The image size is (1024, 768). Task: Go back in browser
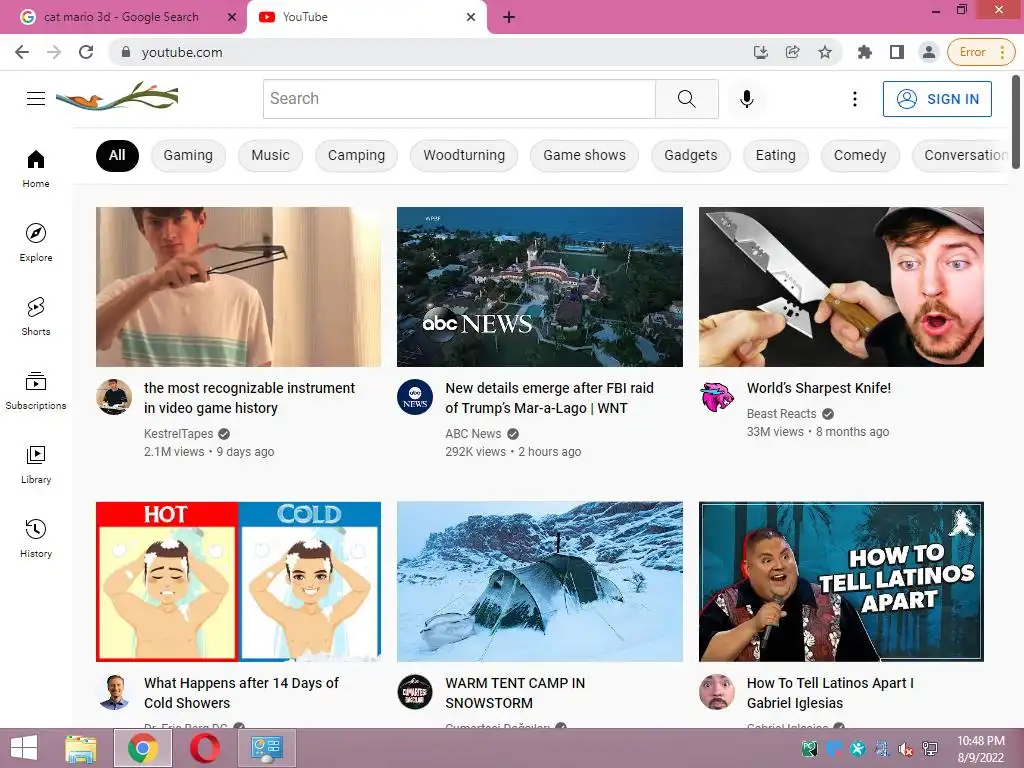coord(22,52)
